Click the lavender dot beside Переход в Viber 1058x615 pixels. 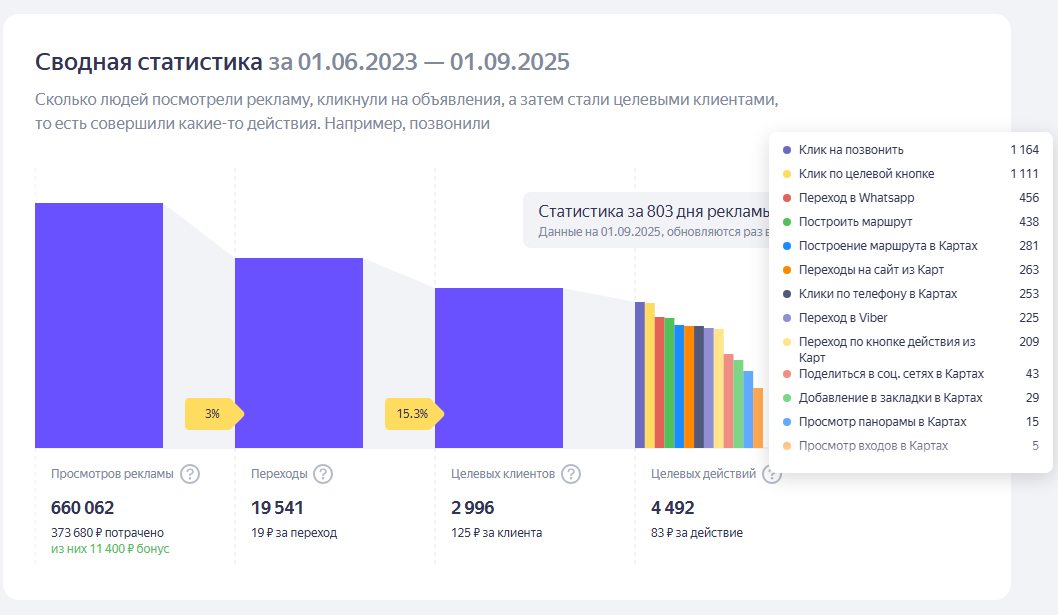coord(787,318)
